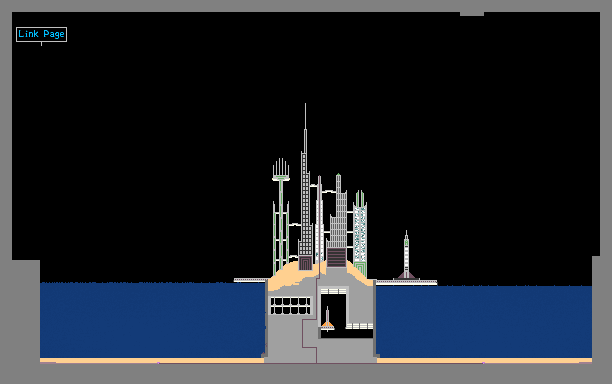Click the blue water left of island
The width and height of the screenshot is (612, 384).
(153, 320)
